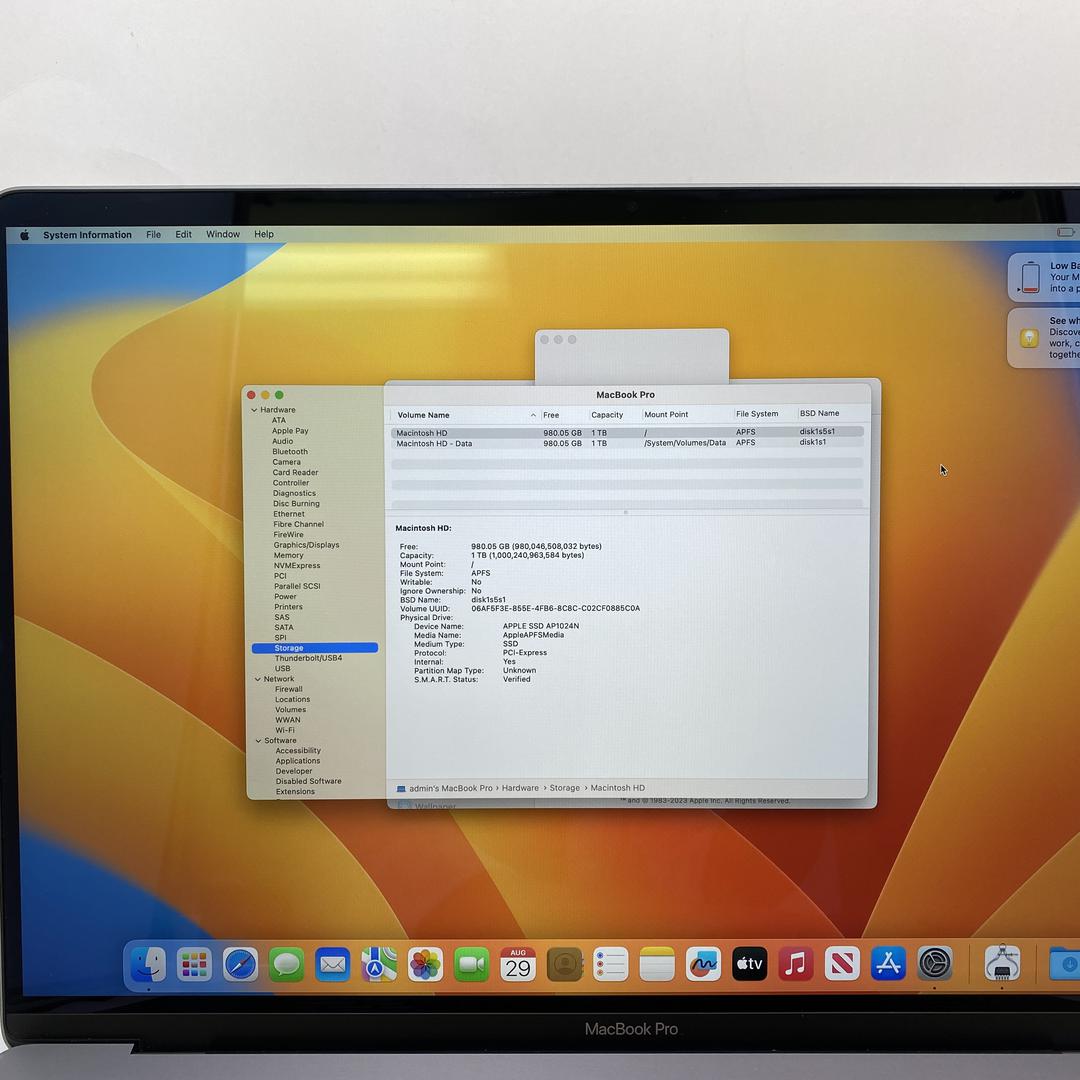Open the Calendar showing AUG 29
Viewport: 1080px width, 1080px height.
(x=518, y=964)
